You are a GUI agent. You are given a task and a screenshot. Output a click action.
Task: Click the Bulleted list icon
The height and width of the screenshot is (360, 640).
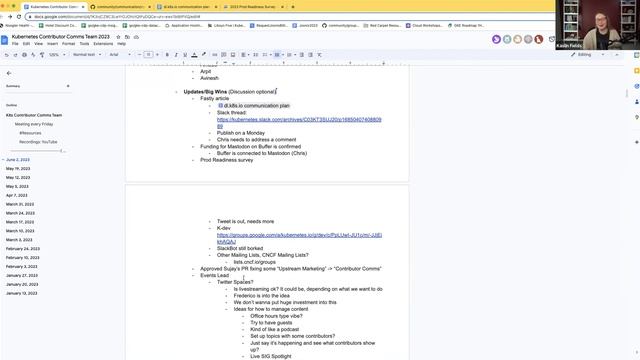(277, 55)
